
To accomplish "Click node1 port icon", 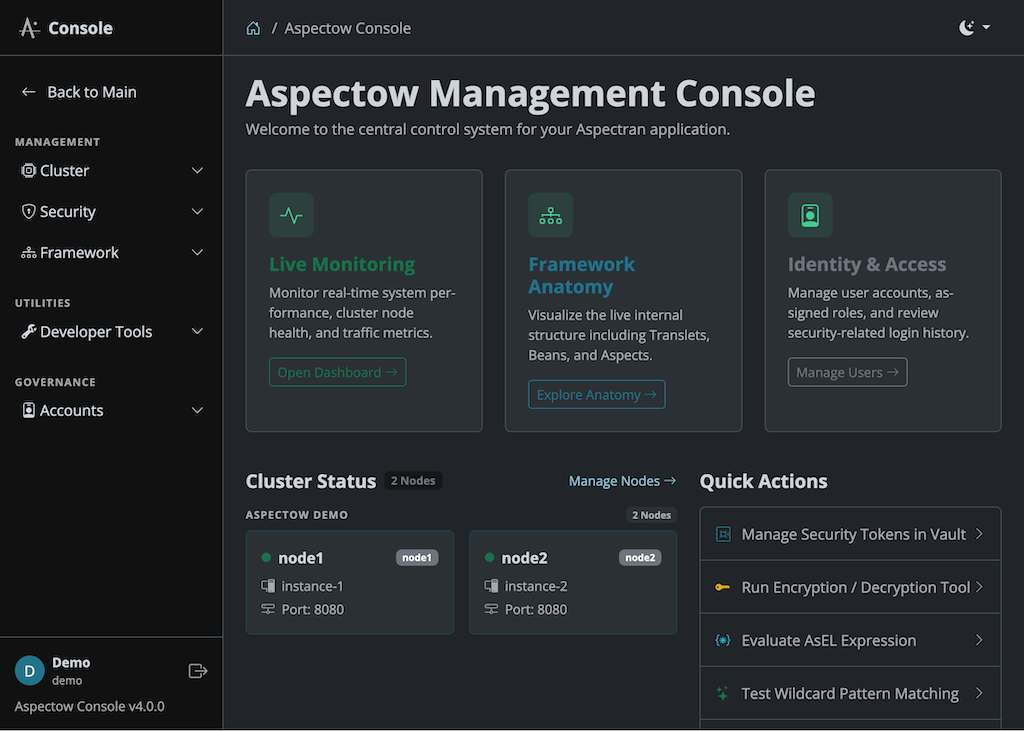I will click(x=268, y=609).
